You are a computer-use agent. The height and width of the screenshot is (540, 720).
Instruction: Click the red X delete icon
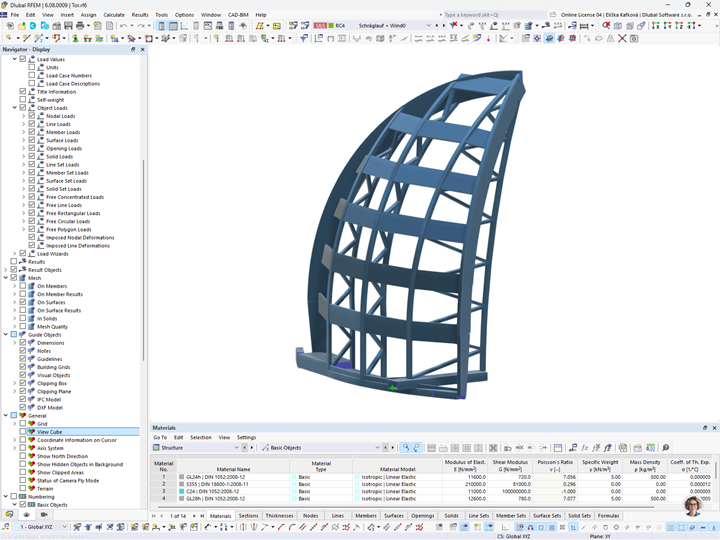(622, 39)
